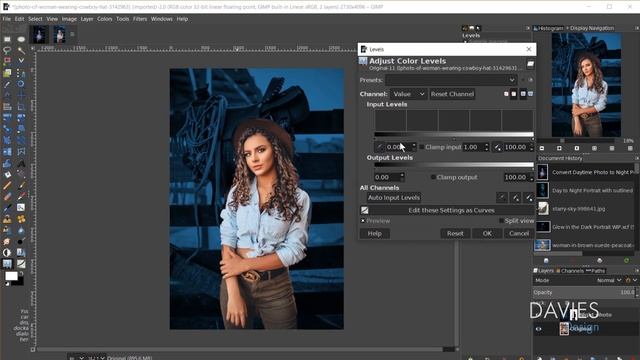This screenshot has height=360, width=640.
Task: Open the Channel Value dropdown
Action: pyautogui.click(x=408, y=94)
